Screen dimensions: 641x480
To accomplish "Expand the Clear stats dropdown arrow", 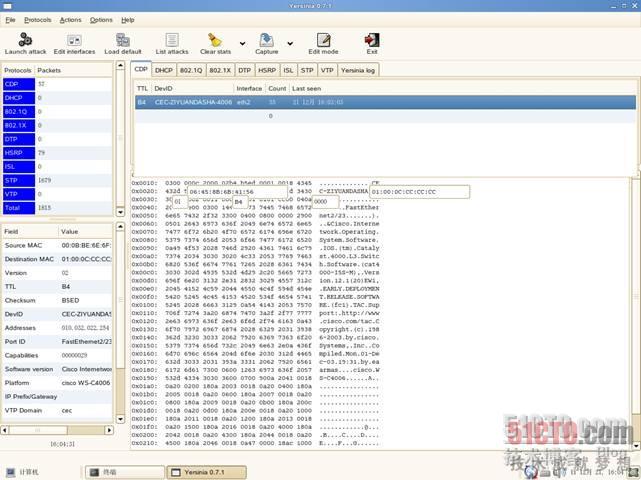I will [x=242, y=43].
